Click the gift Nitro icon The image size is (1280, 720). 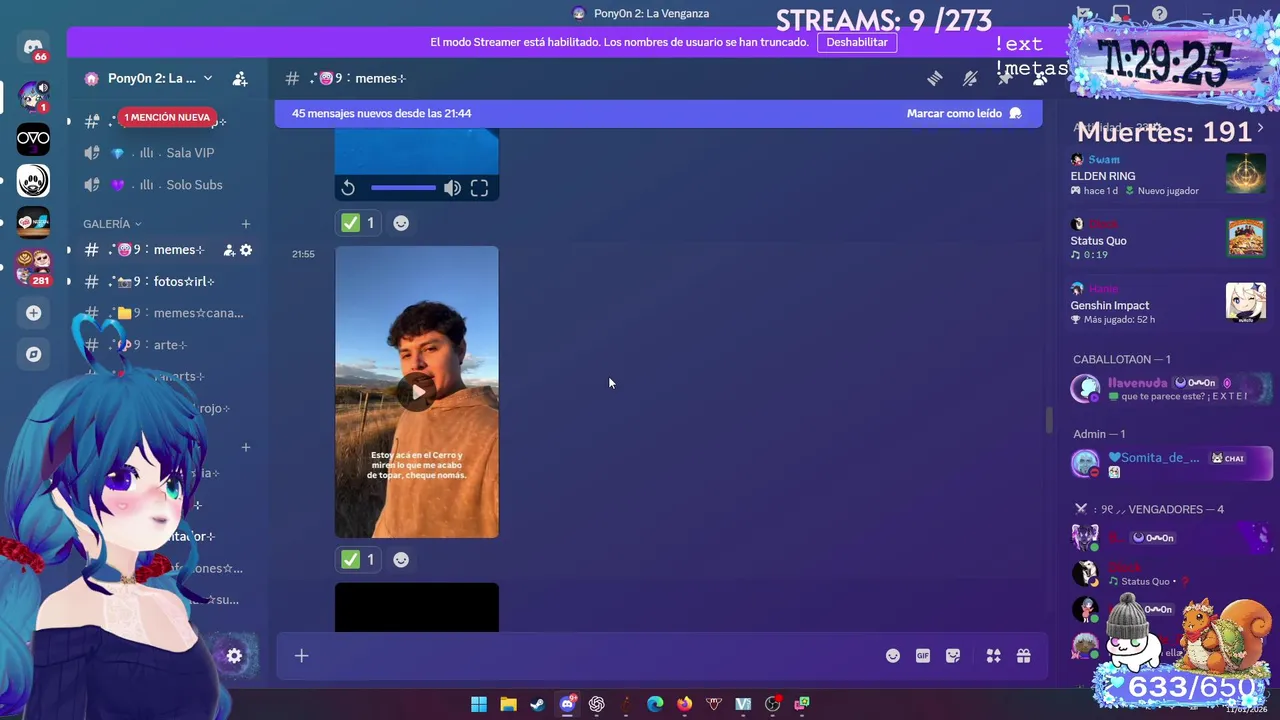click(x=1023, y=656)
